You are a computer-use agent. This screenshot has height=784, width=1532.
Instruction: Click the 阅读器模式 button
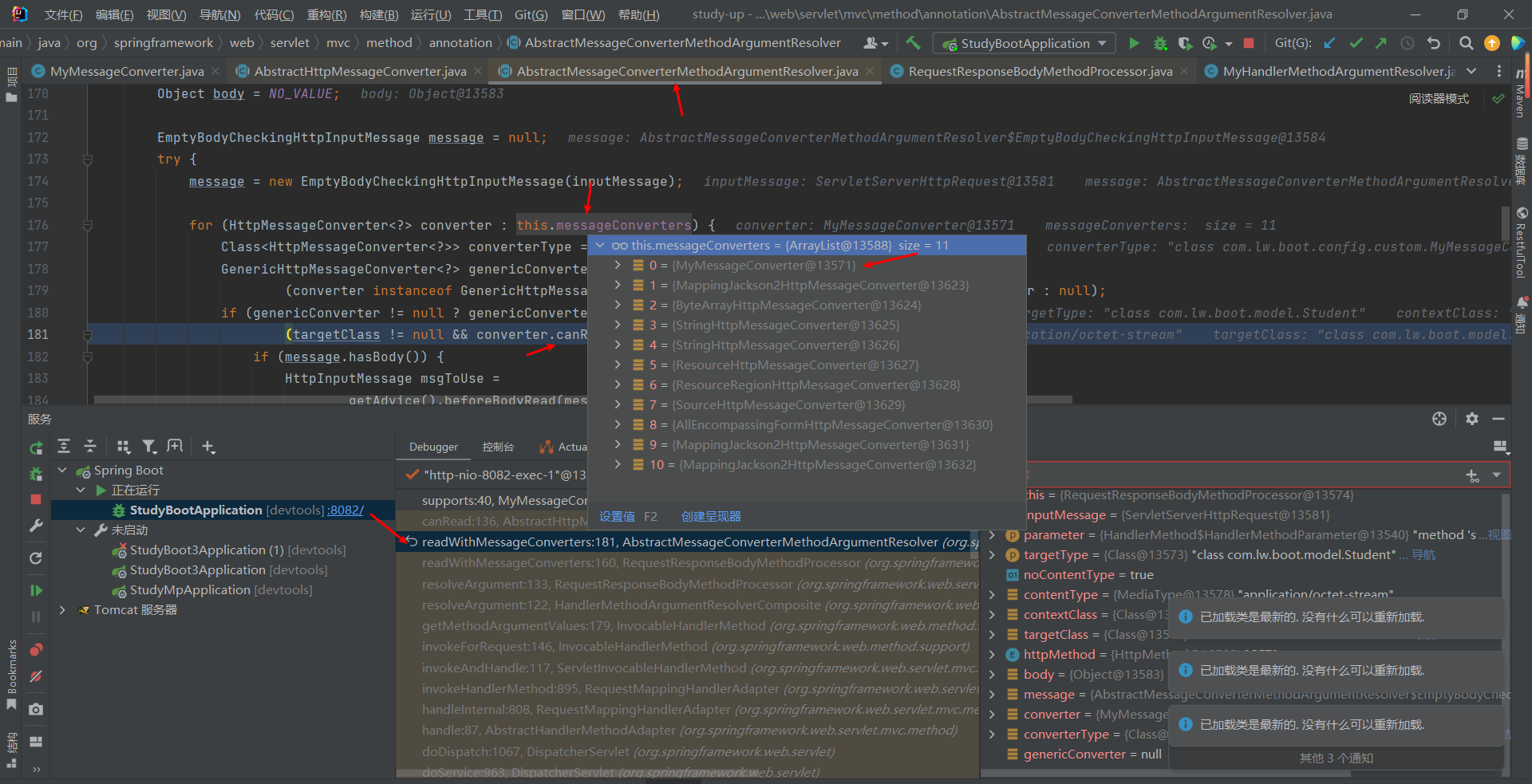coord(1439,99)
